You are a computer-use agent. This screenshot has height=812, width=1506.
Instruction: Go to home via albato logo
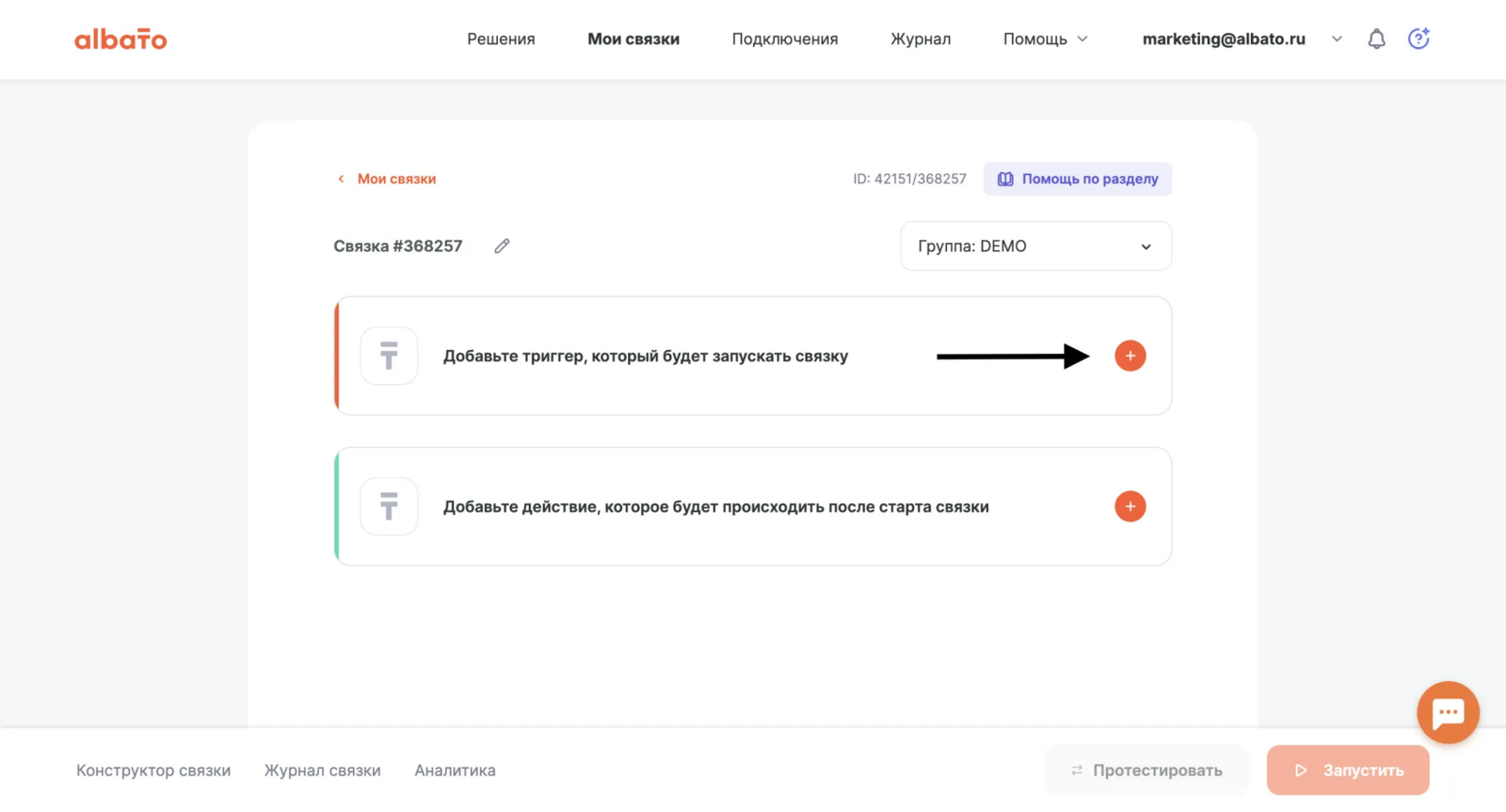click(120, 40)
